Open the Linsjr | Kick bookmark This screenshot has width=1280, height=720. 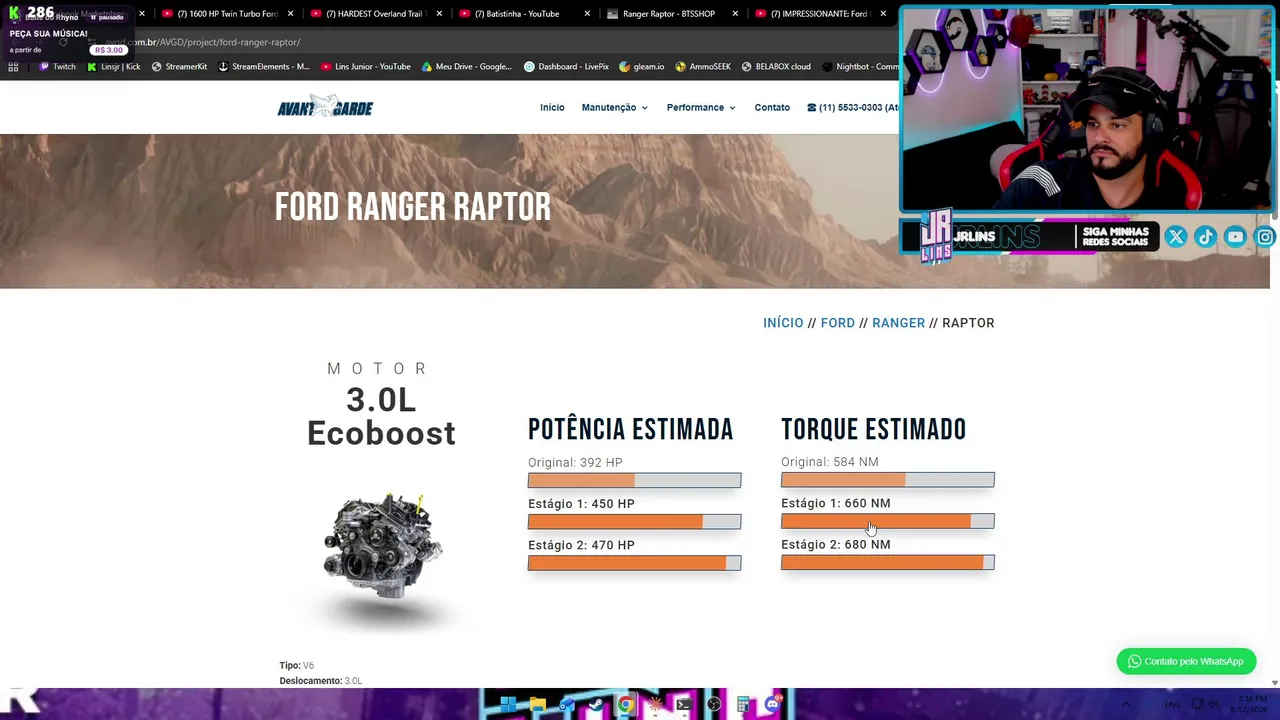click(114, 67)
